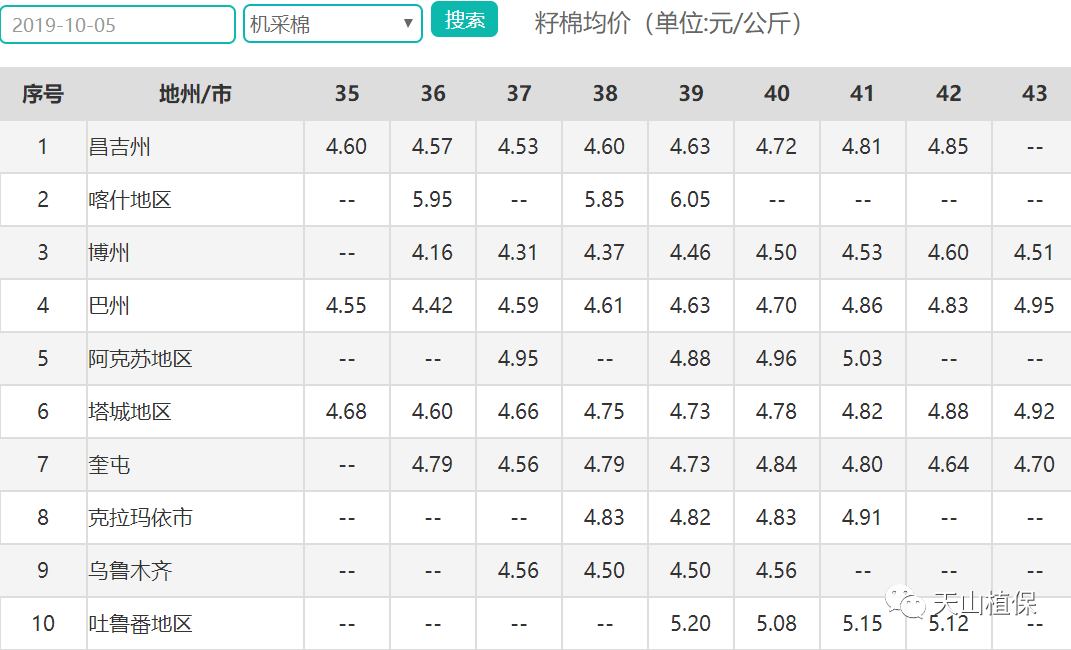Click the 地州/市 column header
This screenshot has height=650, width=1071.
tap(195, 94)
